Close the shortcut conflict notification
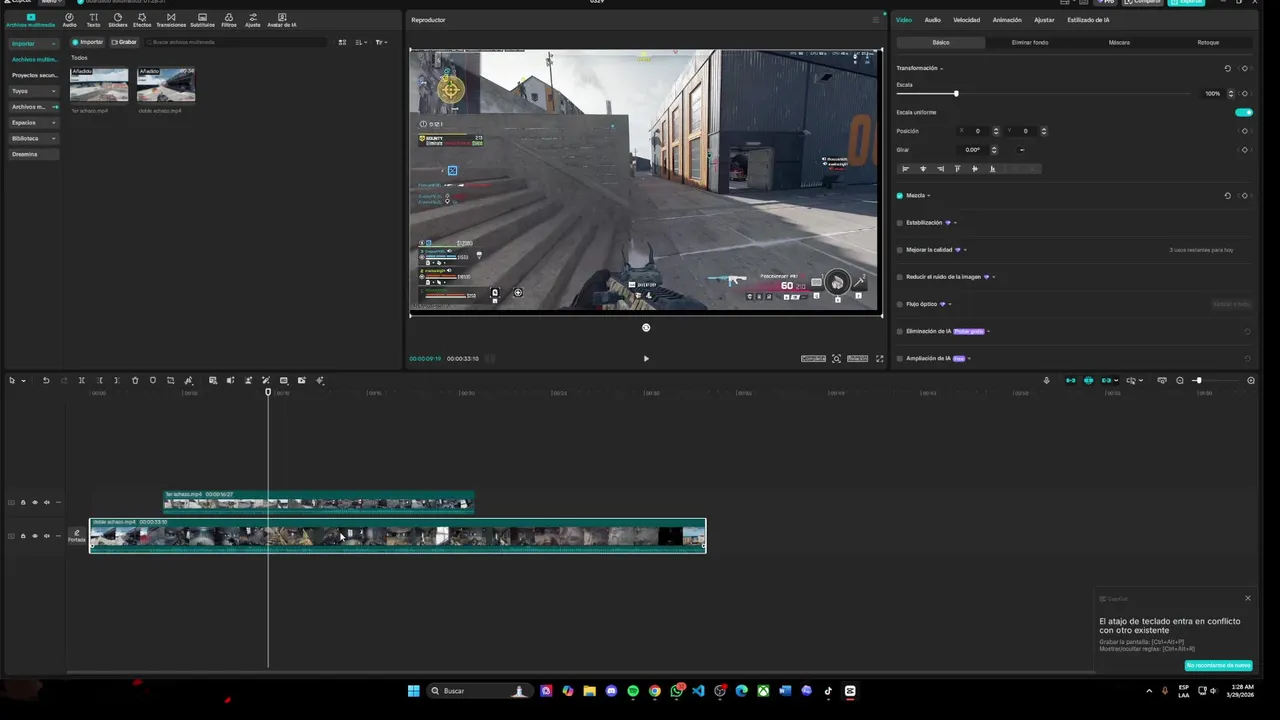The image size is (1280, 720). (x=1248, y=598)
